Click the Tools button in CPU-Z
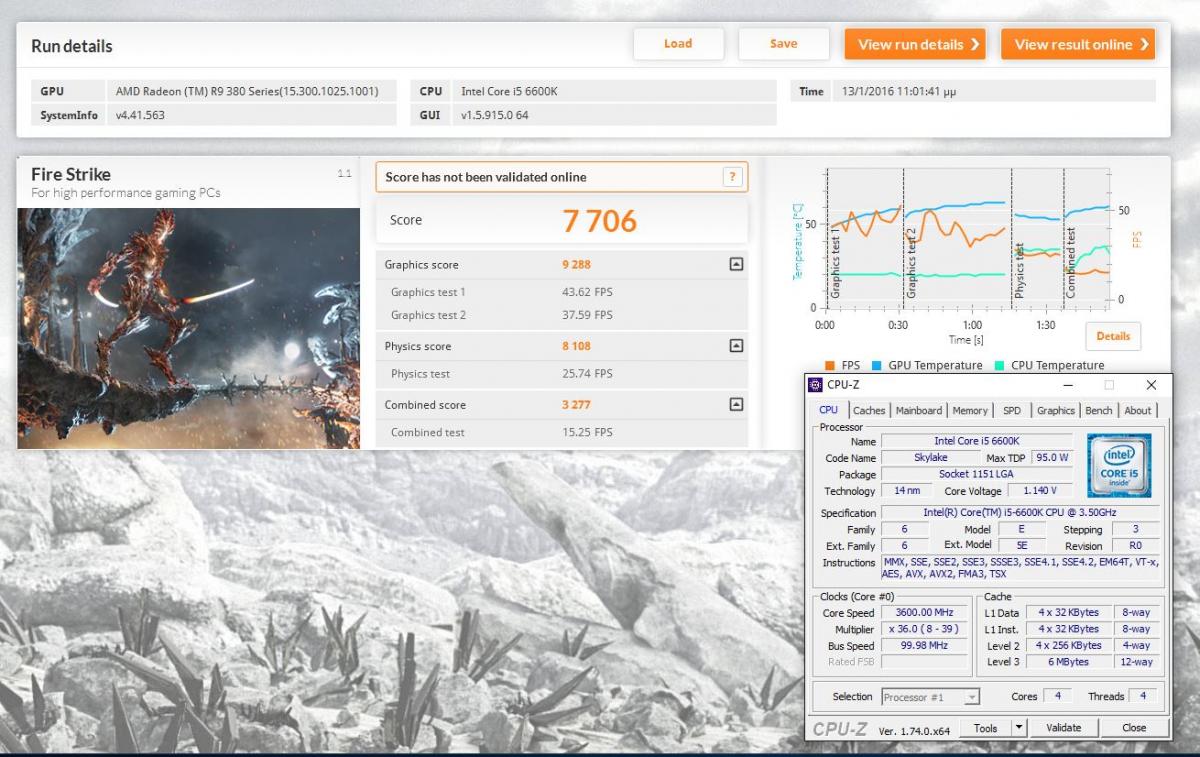The width and height of the screenshot is (1200, 757). pyautogui.click(x=986, y=728)
